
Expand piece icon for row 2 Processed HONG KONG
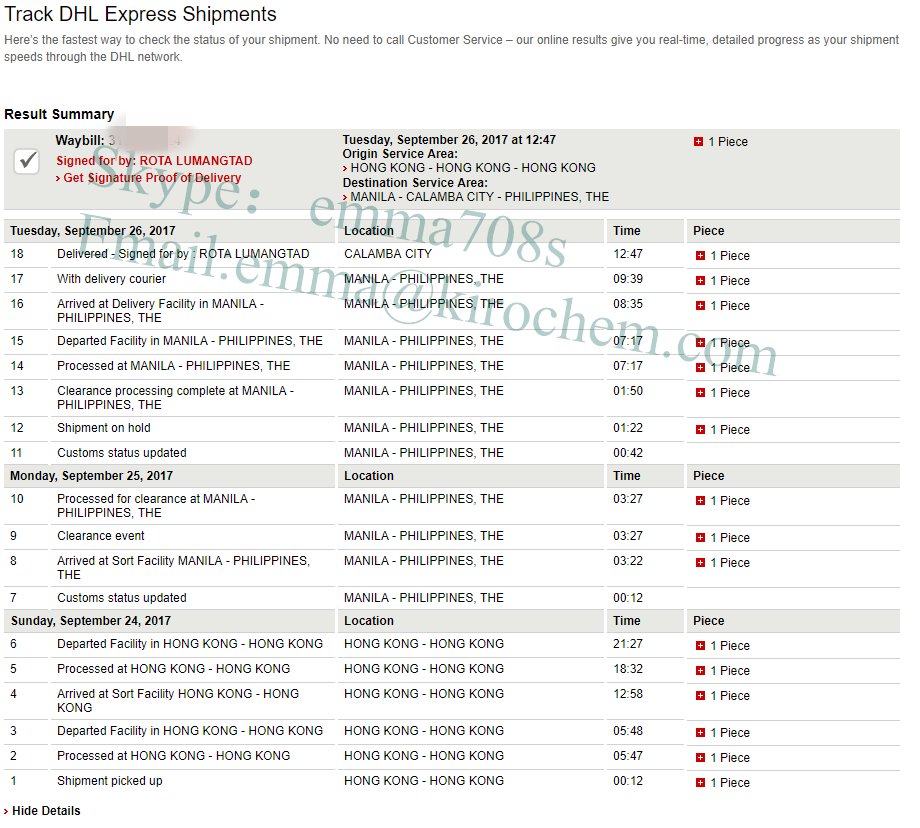coord(700,758)
